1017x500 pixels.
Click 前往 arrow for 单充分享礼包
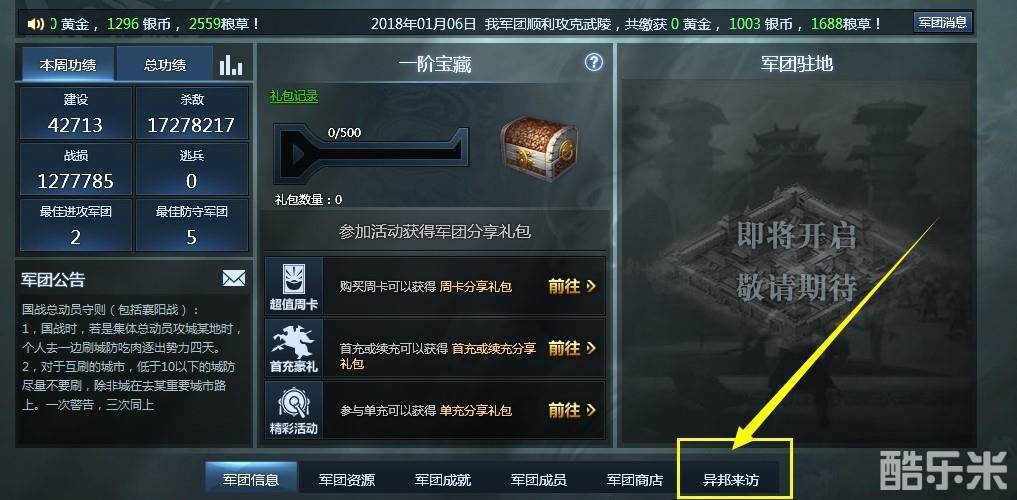coord(572,410)
